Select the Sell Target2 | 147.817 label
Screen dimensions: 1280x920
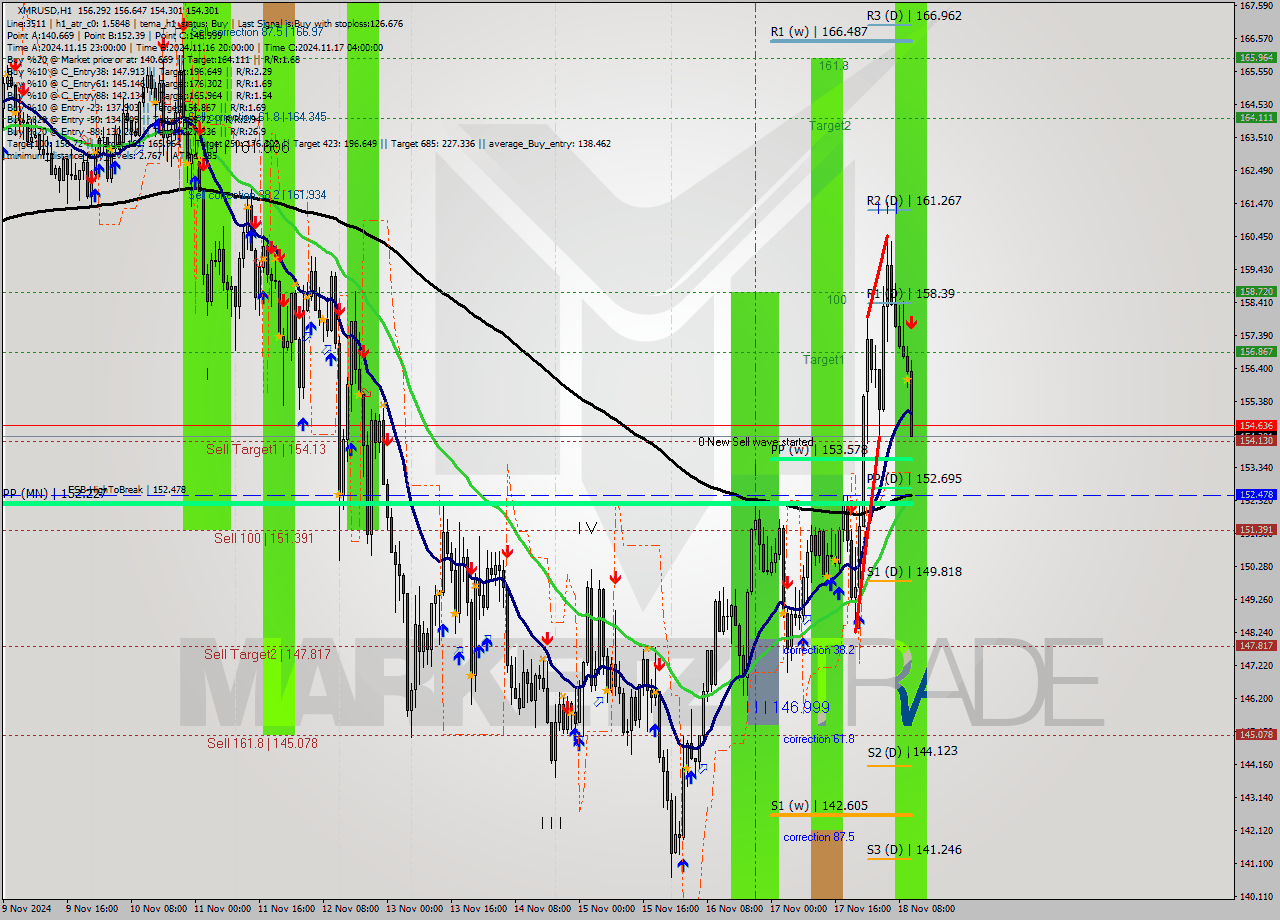tap(267, 653)
